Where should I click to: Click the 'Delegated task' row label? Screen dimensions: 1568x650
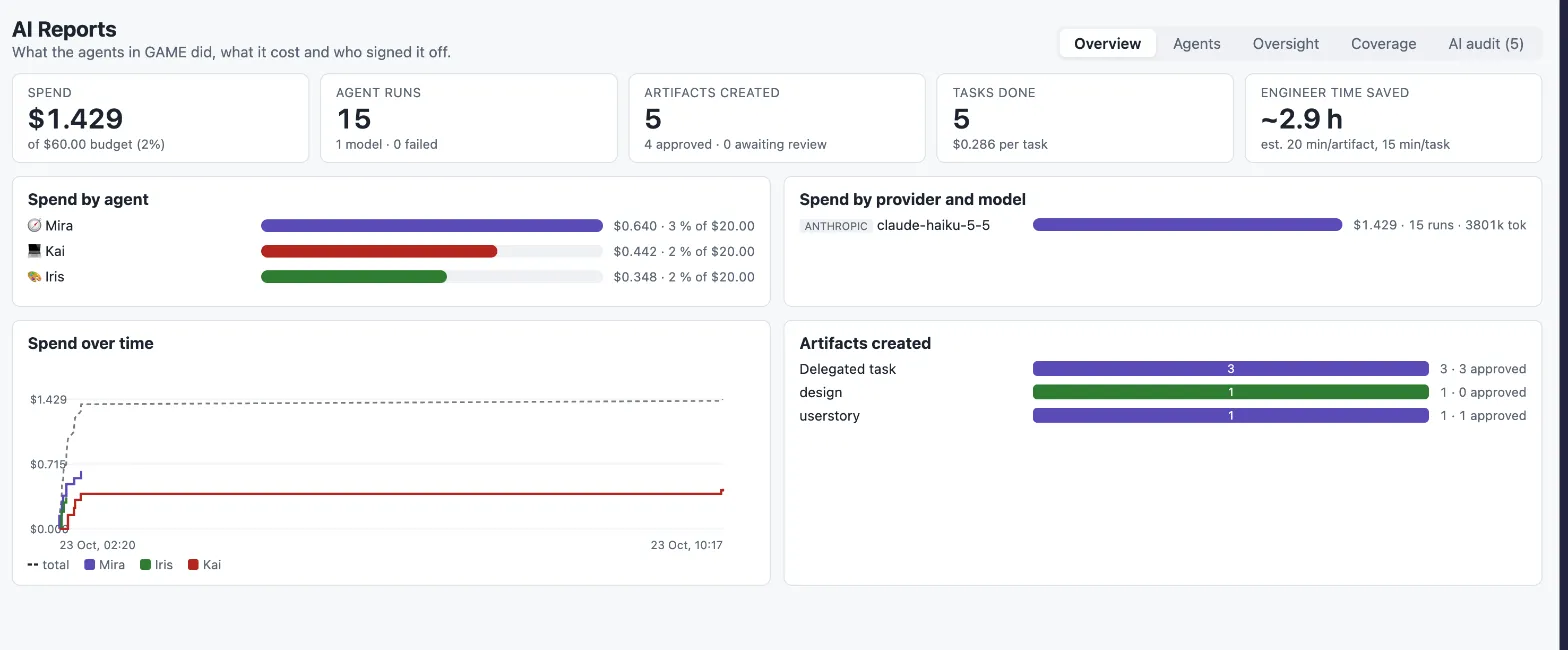coord(848,369)
